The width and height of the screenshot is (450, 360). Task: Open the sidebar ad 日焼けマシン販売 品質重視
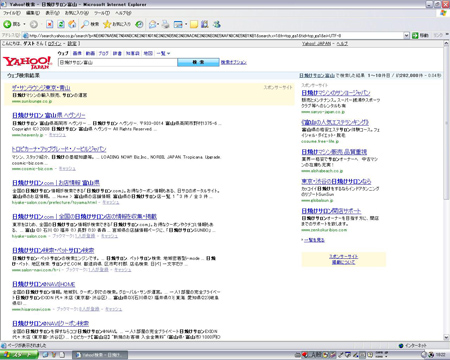click(334, 152)
